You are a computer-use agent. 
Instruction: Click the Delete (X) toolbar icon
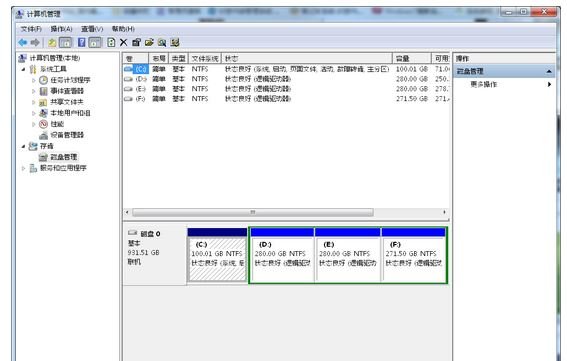pyautogui.click(x=123, y=43)
